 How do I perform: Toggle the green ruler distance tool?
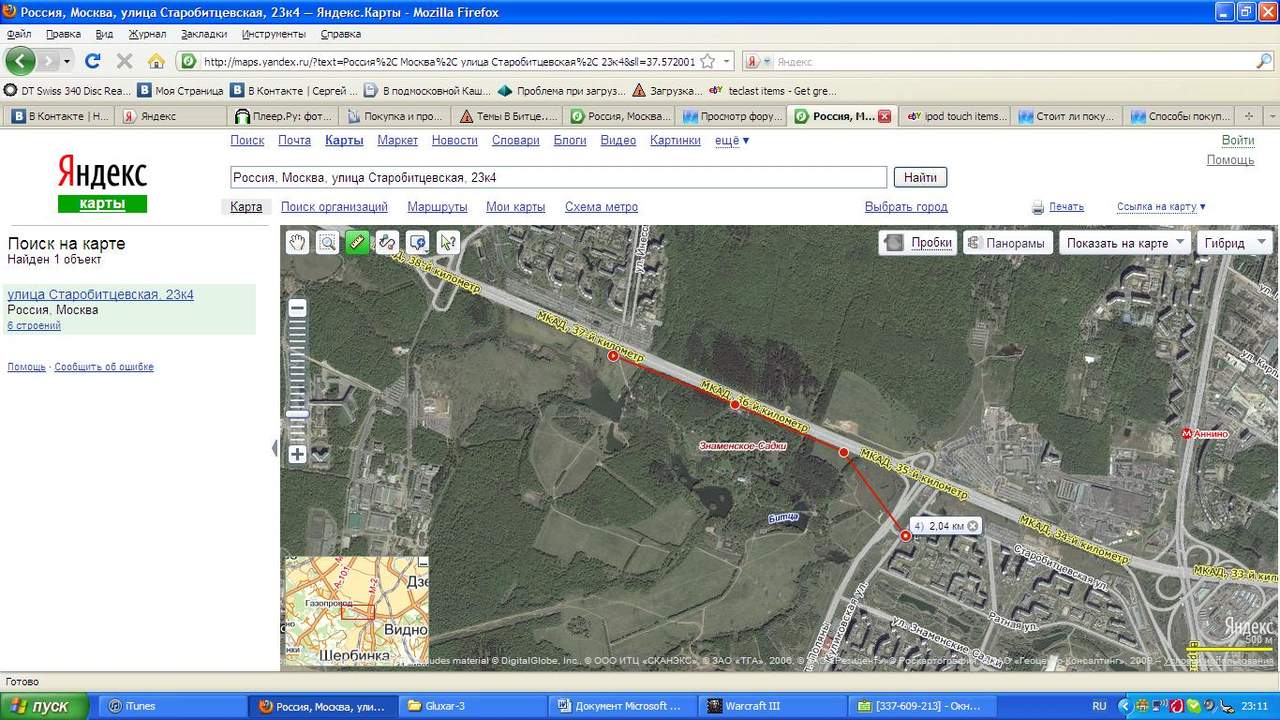(x=357, y=242)
